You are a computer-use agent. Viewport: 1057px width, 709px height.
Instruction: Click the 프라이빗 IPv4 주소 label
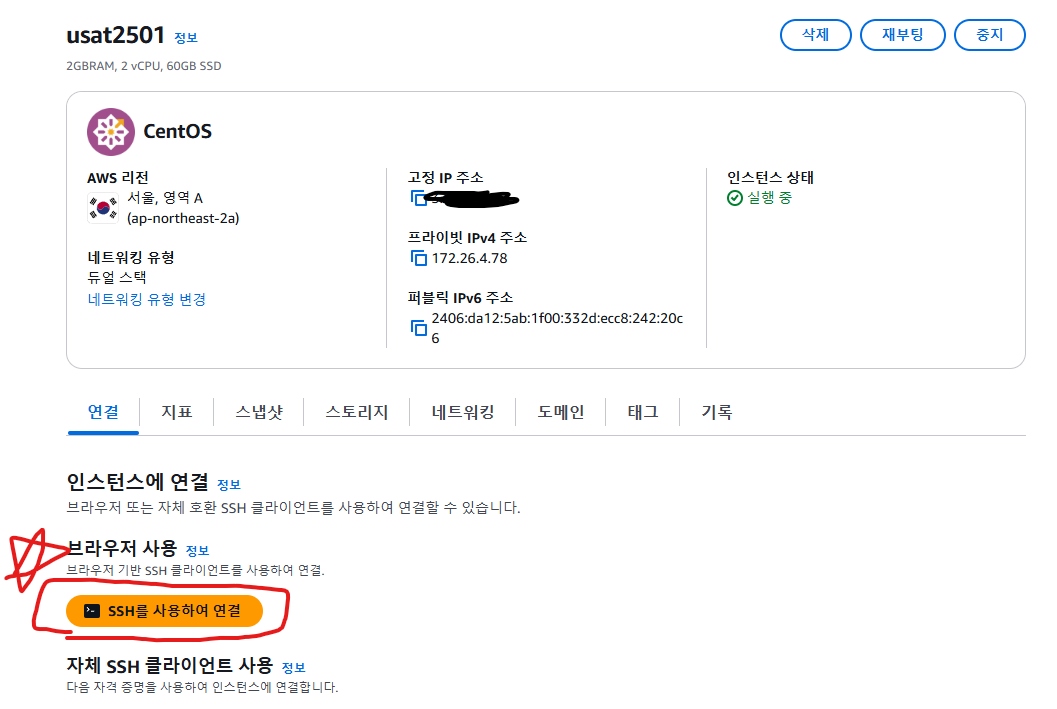467,238
